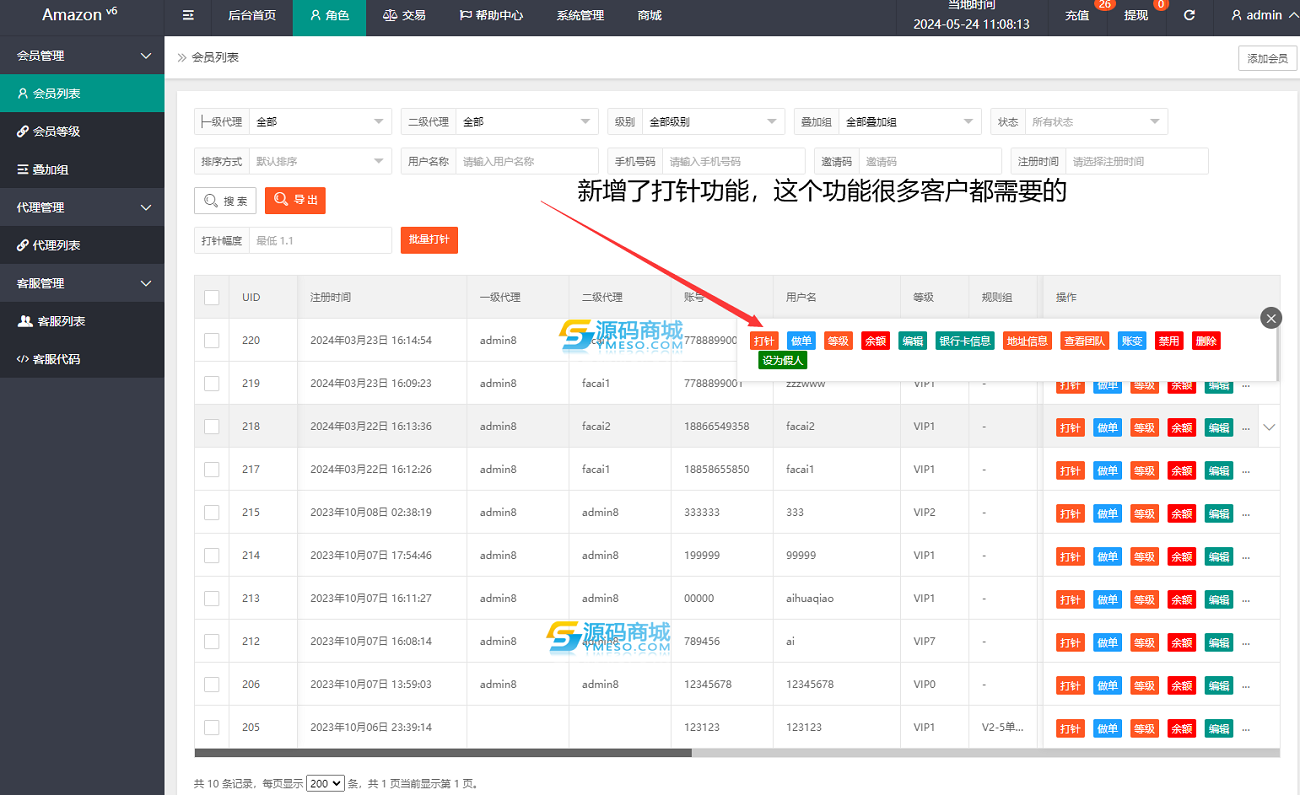This screenshot has height=795, width=1300.
Task: Open the 后台首页 top tab
Action: [x=252, y=16]
